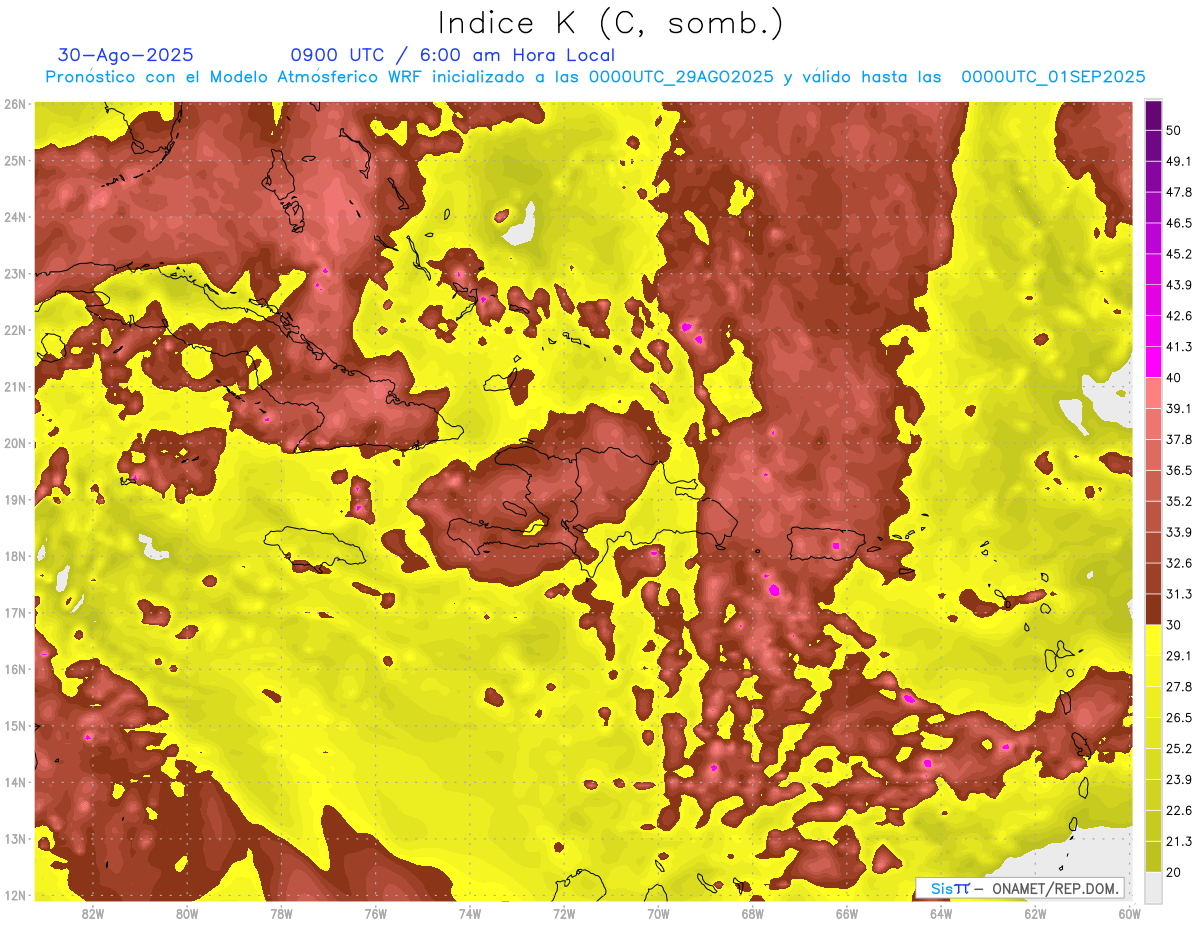This screenshot has width=1200, height=927.
Task: Select the colorbar value 22.6
Action: click(1178, 811)
